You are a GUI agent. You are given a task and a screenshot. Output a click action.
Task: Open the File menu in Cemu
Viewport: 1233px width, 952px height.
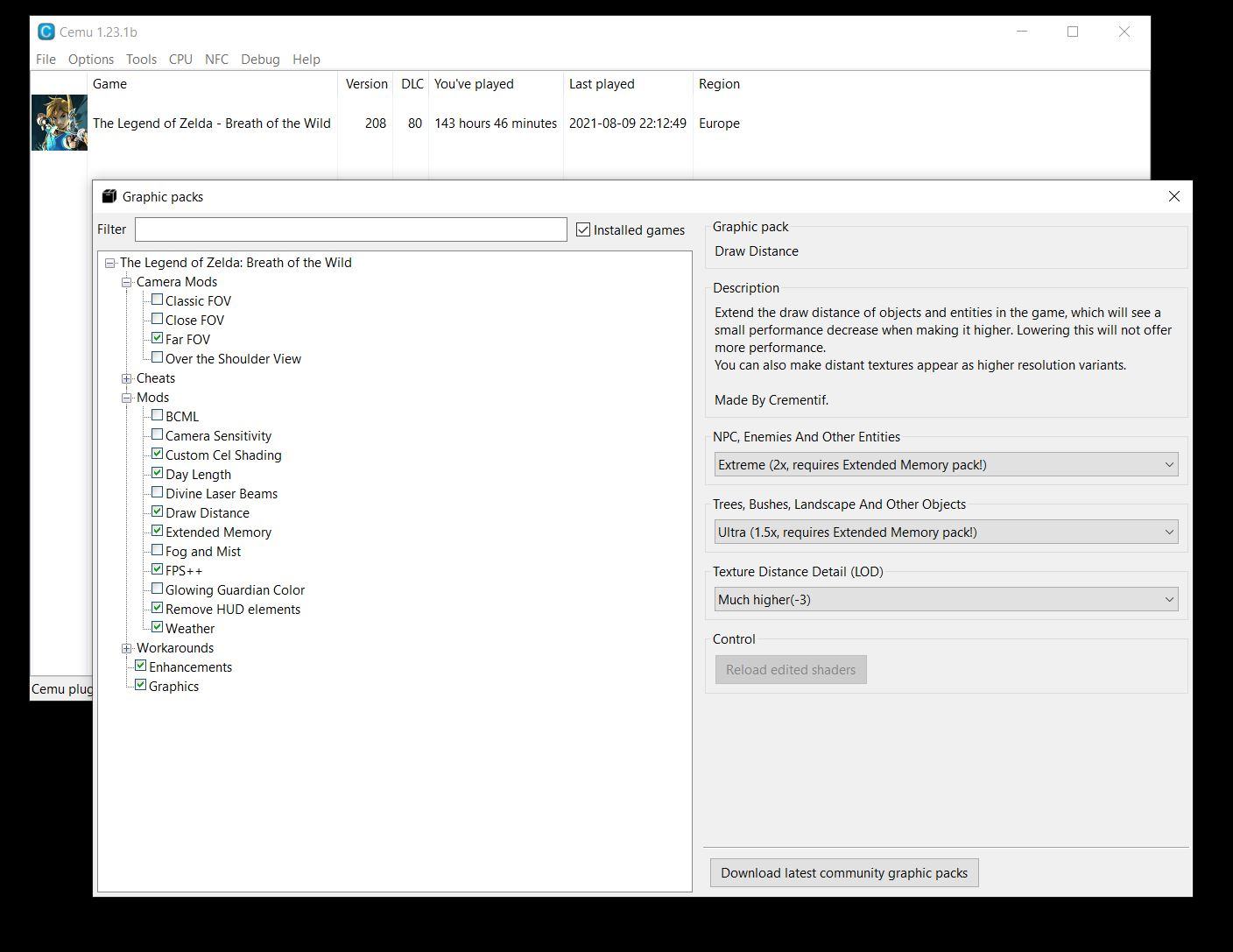(x=46, y=60)
